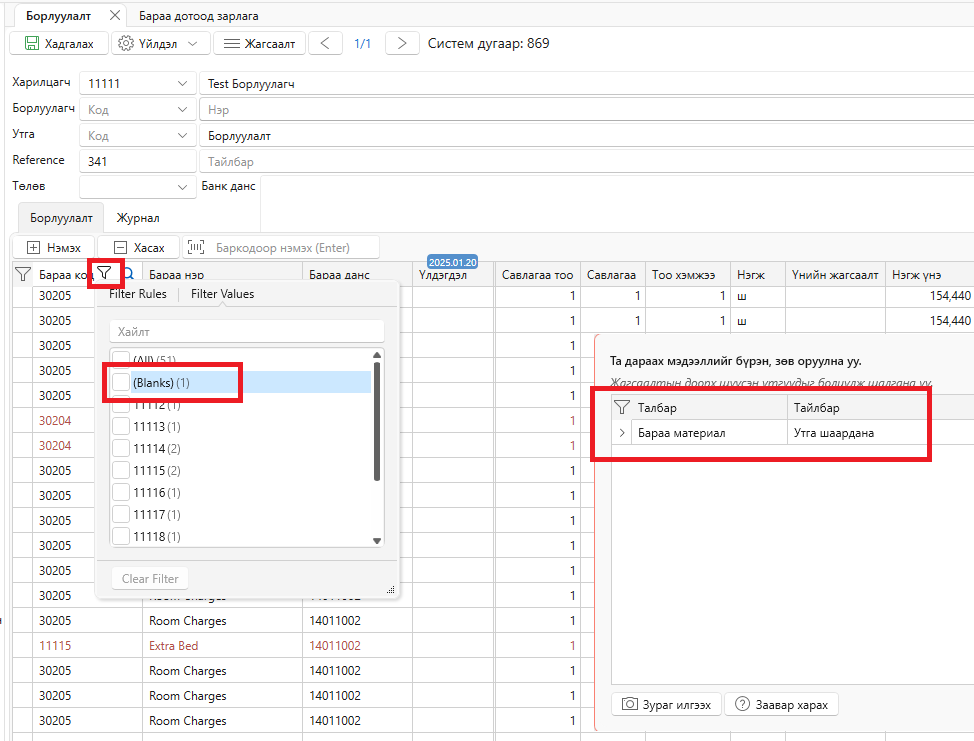Select the Борлуулалт sub-tab
The height and width of the screenshot is (741, 974).
coord(61,218)
